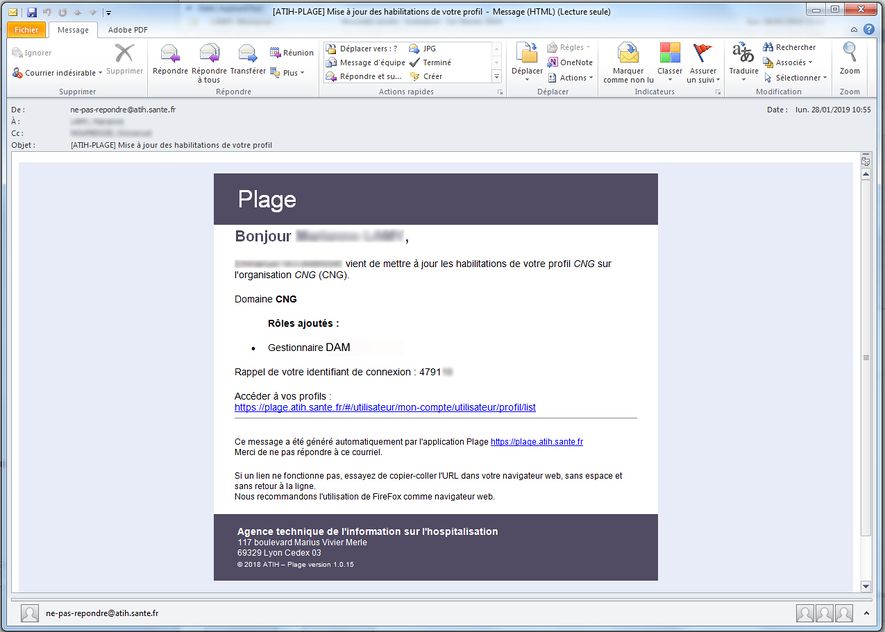Collapse the ribbon with the caret
Viewport: 885px width, 632px height.
pos(854,29)
